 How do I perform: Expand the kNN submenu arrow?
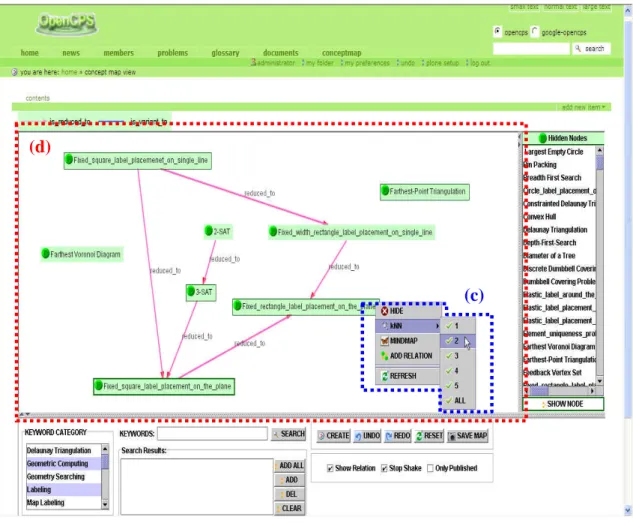coord(437,326)
